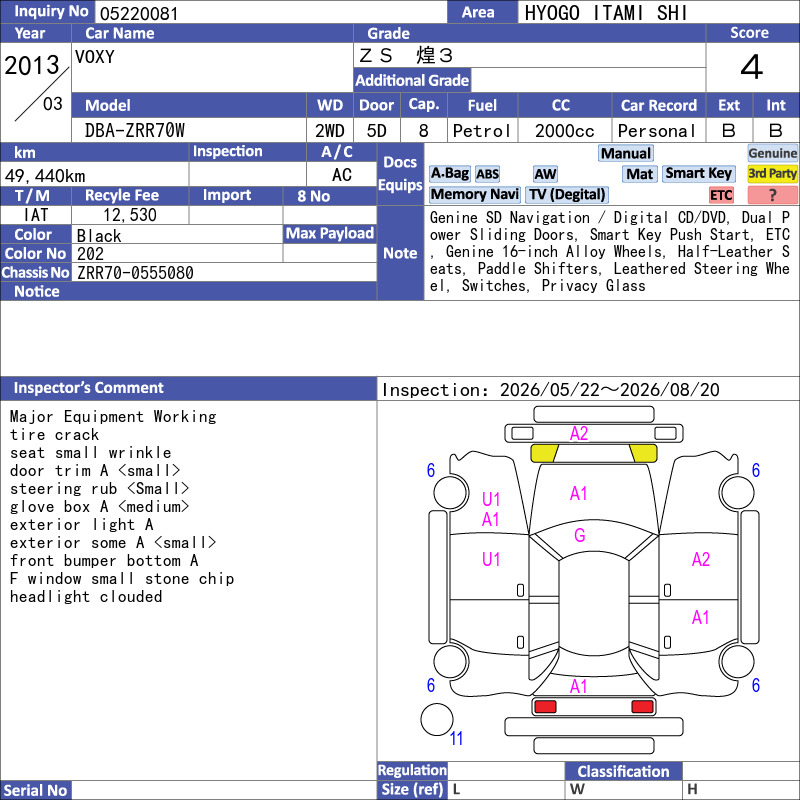Click the B grade under Int
This screenshot has width=800, height=800.
click(x=776, y=131)
